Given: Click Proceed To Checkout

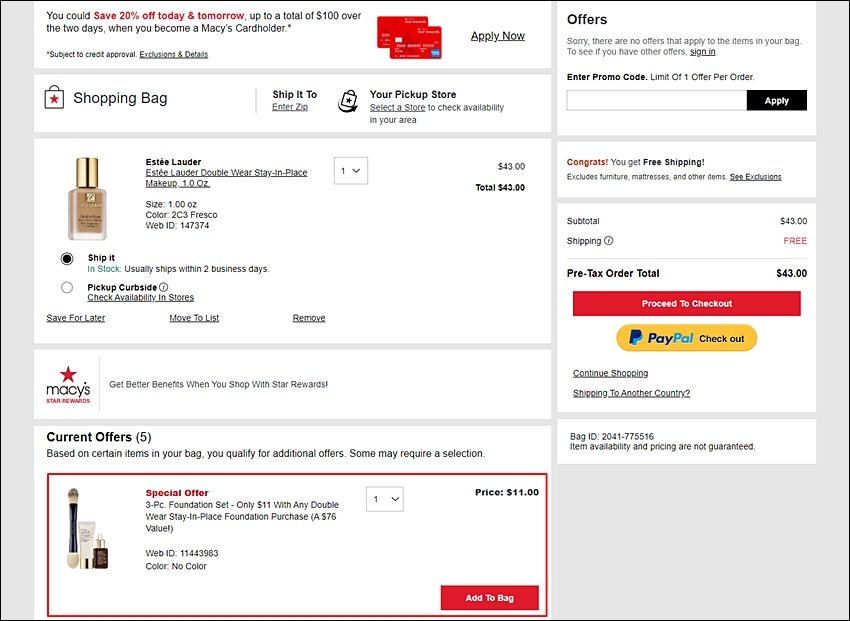Looking at the screenshot, I should click(687, 303).
